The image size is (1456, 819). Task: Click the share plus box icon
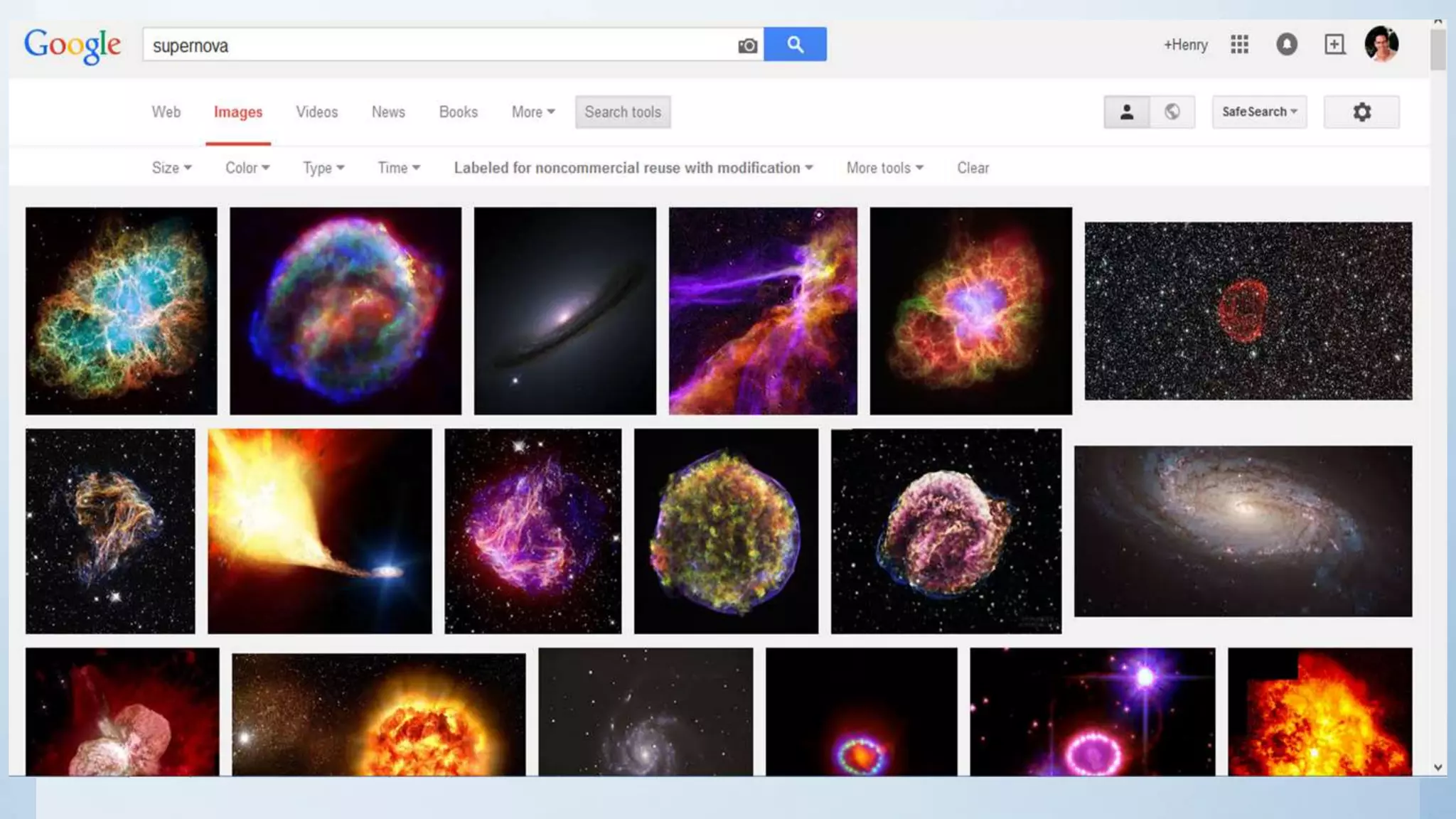point(1334,45)
